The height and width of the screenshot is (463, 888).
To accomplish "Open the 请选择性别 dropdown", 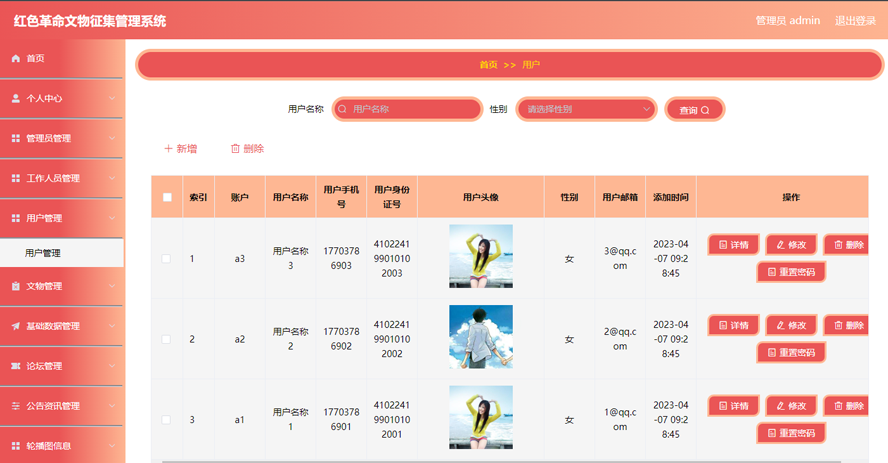I will [x=586, y=109].
